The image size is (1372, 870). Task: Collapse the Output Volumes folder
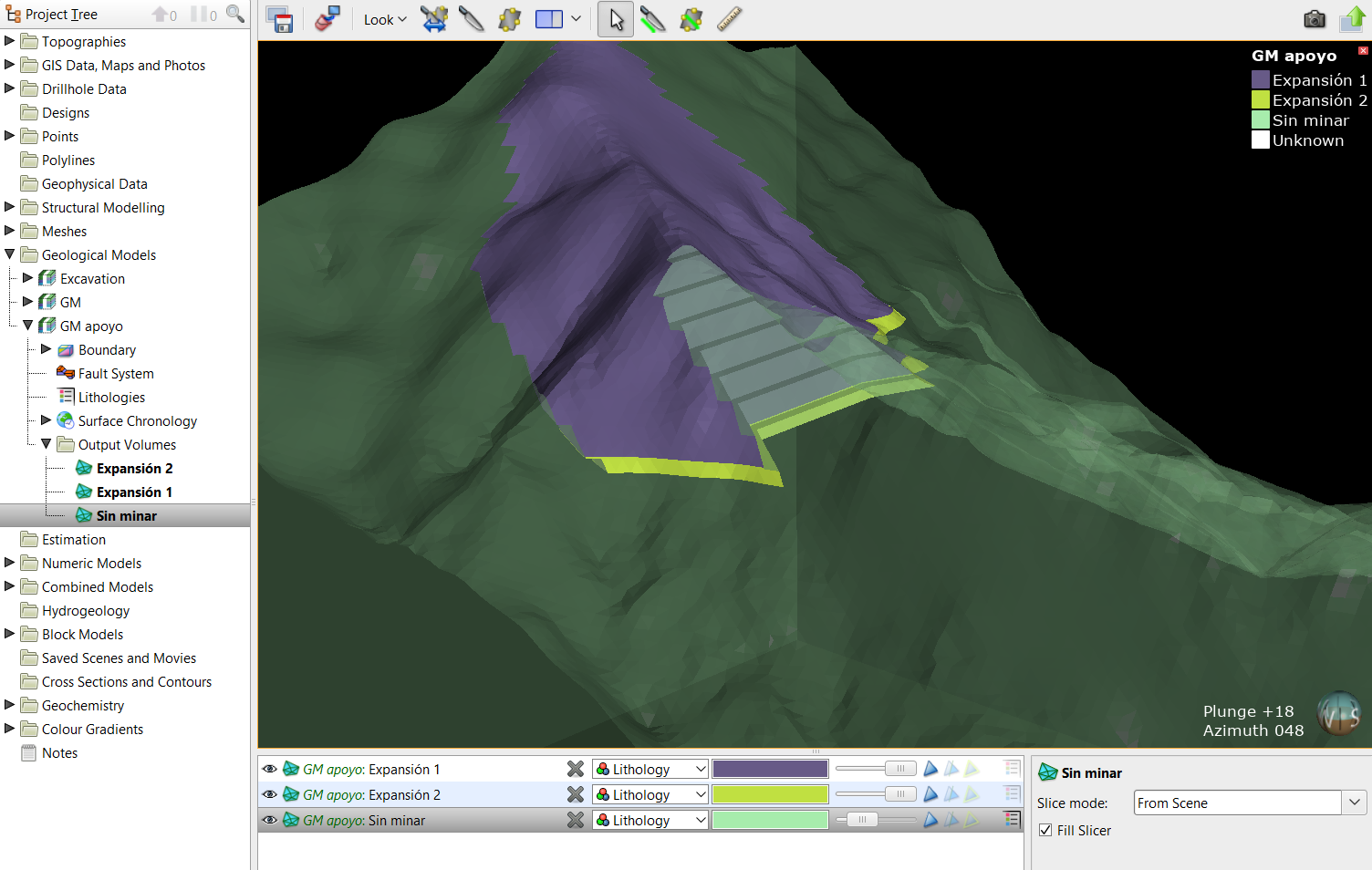(47, 443)
